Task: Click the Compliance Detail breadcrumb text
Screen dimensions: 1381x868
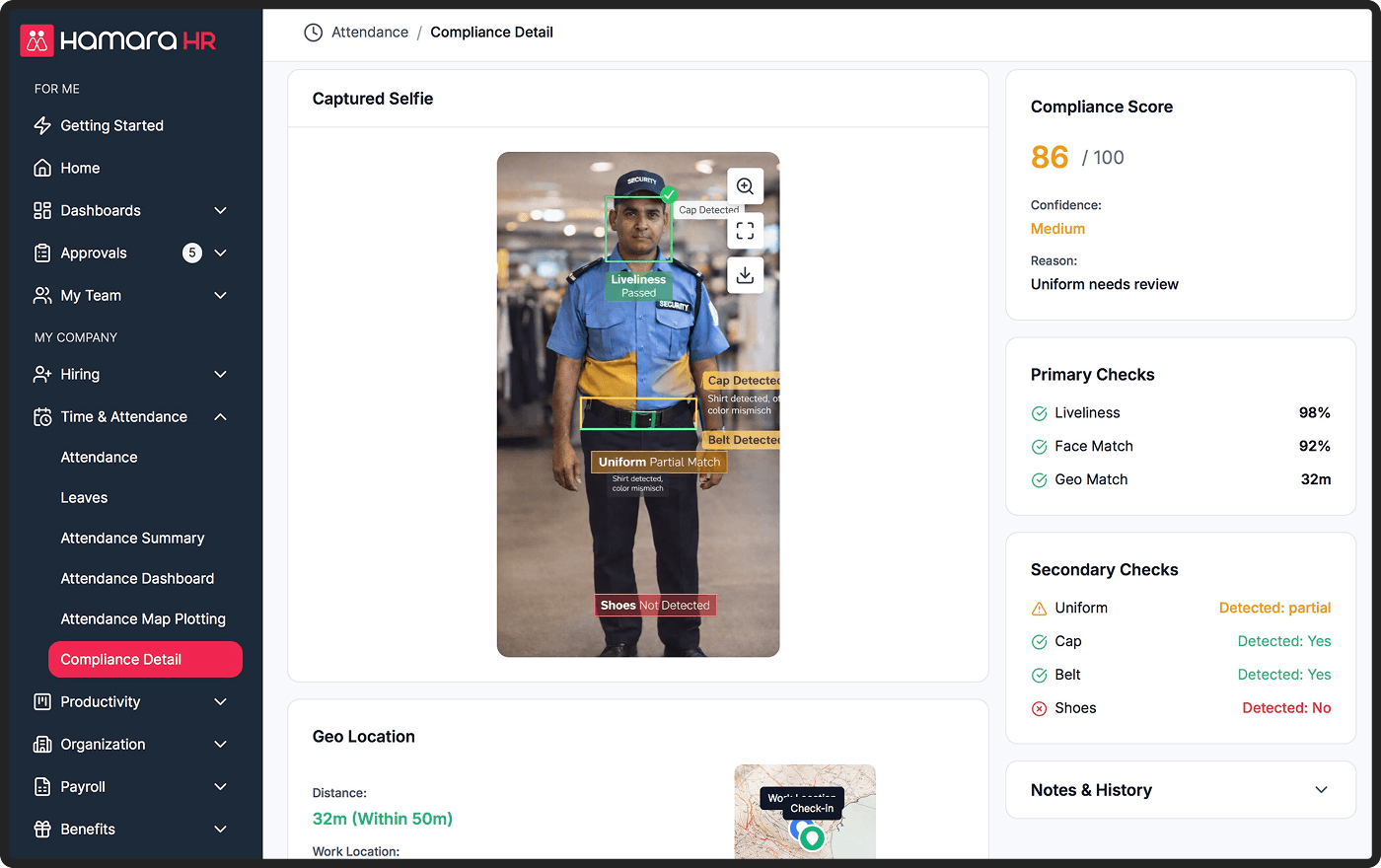Action: click(x=491, y=33)
